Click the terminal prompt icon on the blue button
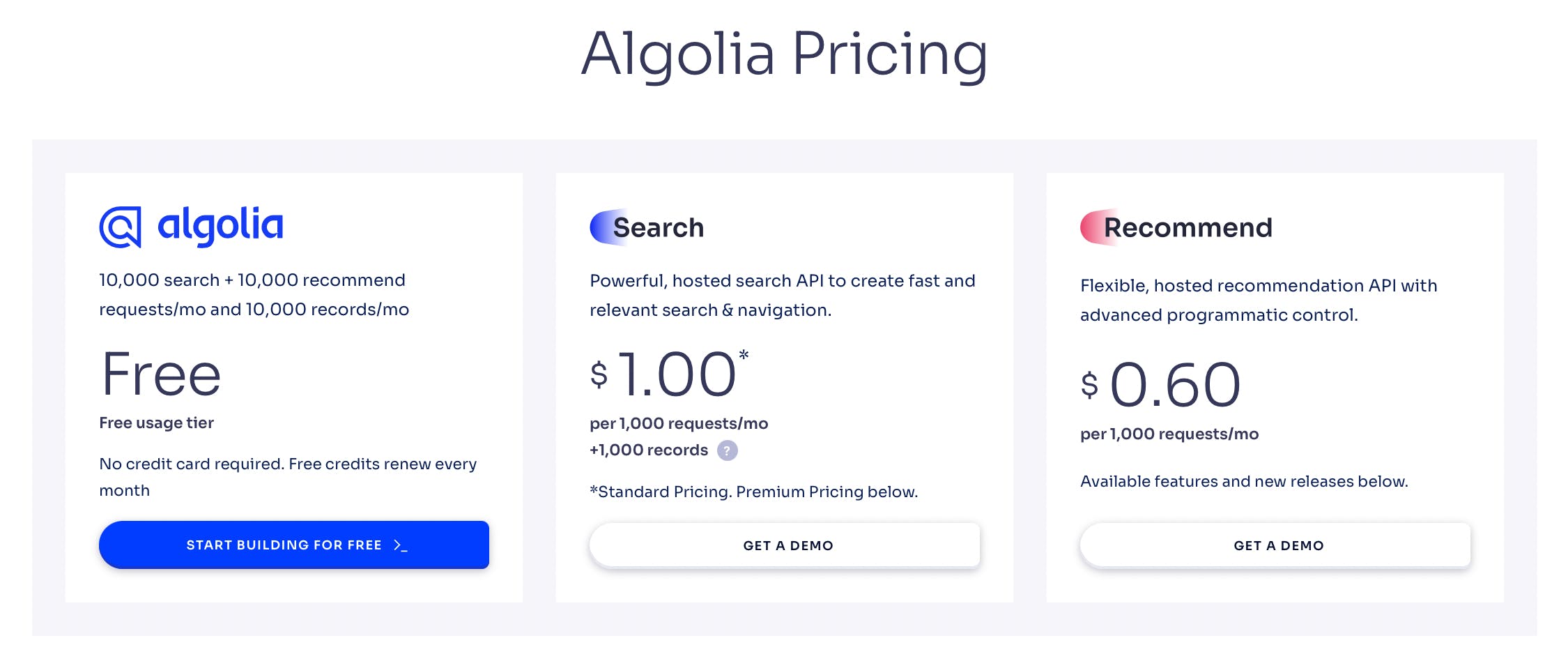 [400, 545]
